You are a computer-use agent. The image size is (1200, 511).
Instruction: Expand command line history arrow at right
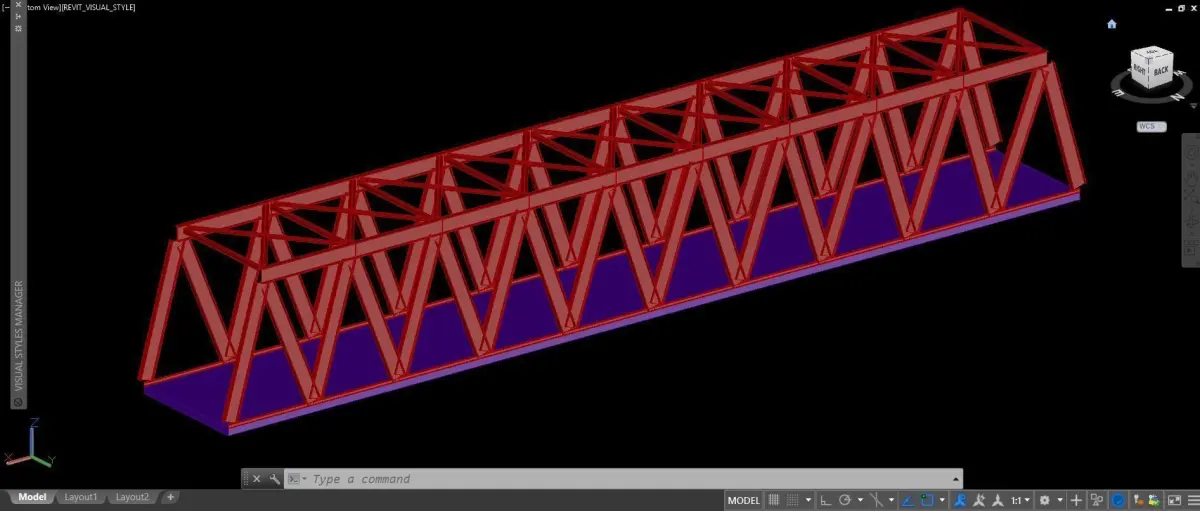(x=957, y=479)
